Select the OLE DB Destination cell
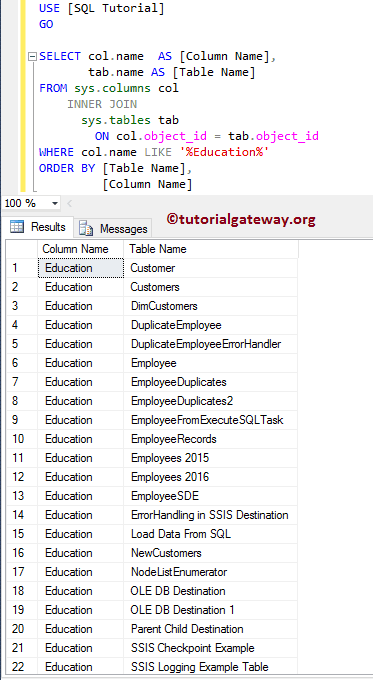Viewport: 373px width, 680px height. [x=211, y=591]
